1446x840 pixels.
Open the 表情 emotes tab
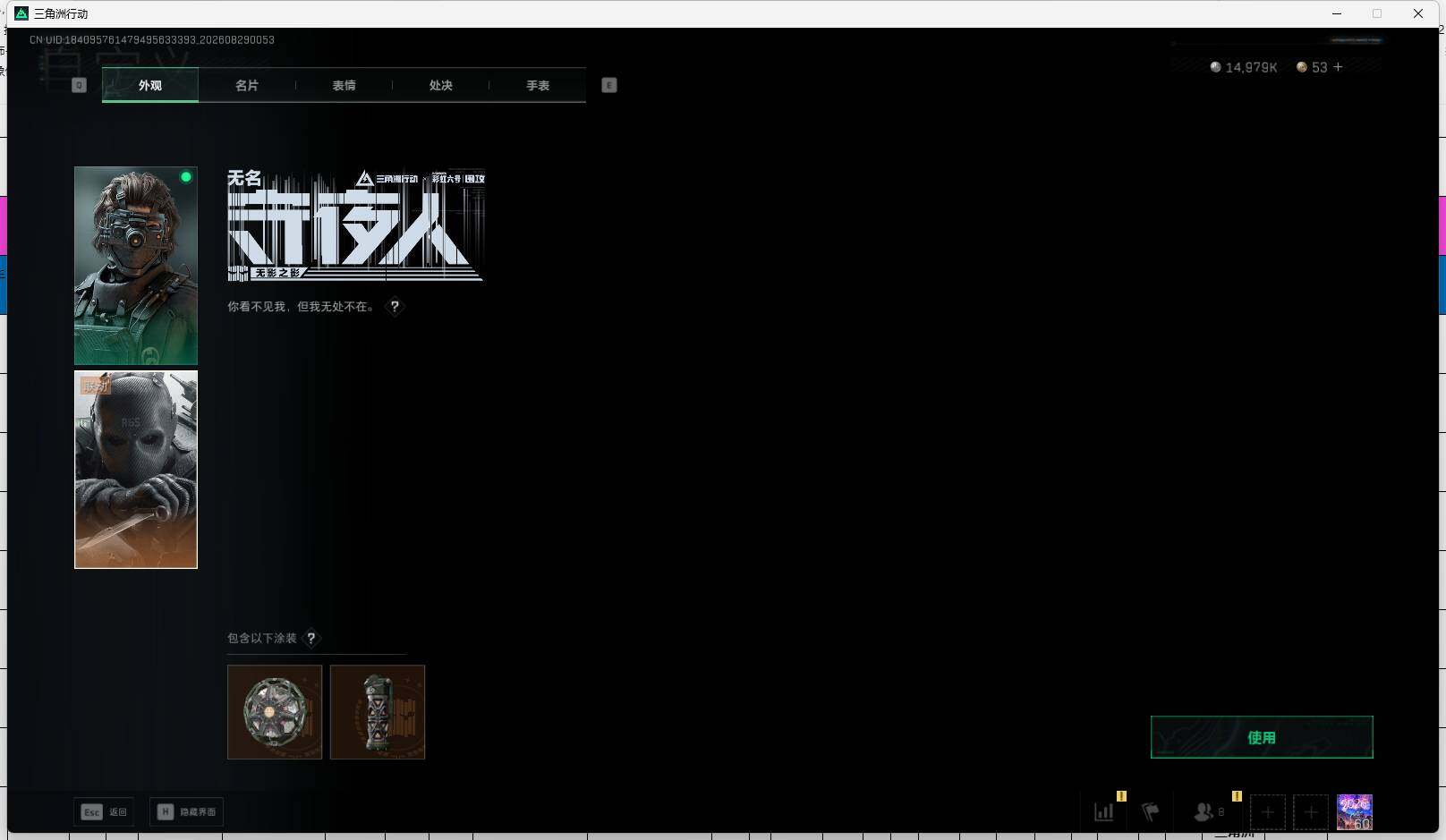pyautogui.click(x=344, y=85)
